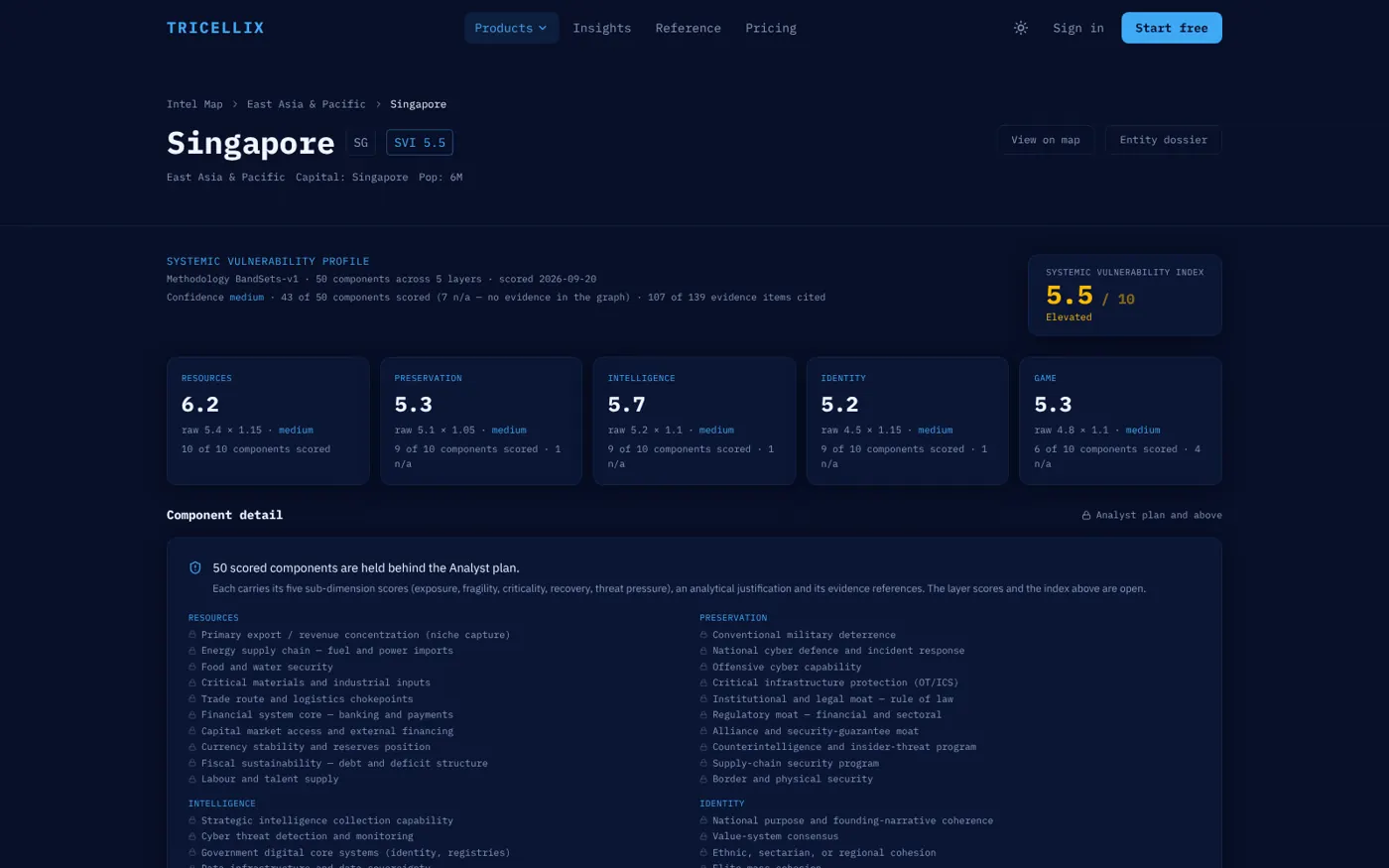Viewport: 1389px width, 868px height.
Task: Click the TRICELLIX logo
Action: pos(215,28)
